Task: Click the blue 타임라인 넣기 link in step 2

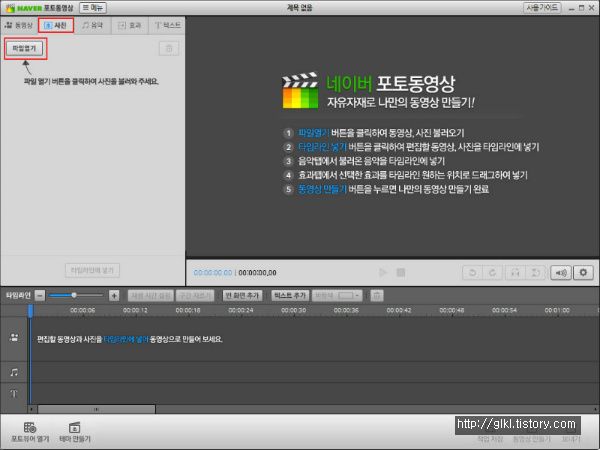Action: [x=322, y=147]
